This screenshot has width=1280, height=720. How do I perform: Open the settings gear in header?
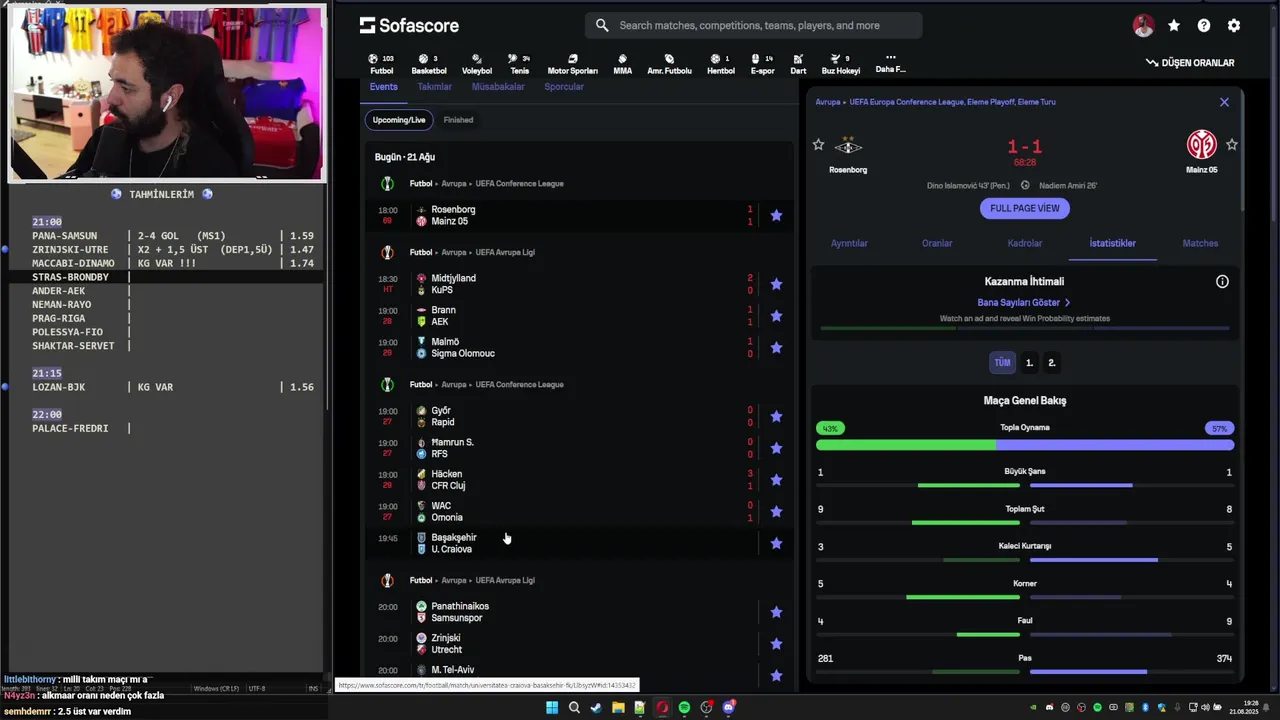1234,26
